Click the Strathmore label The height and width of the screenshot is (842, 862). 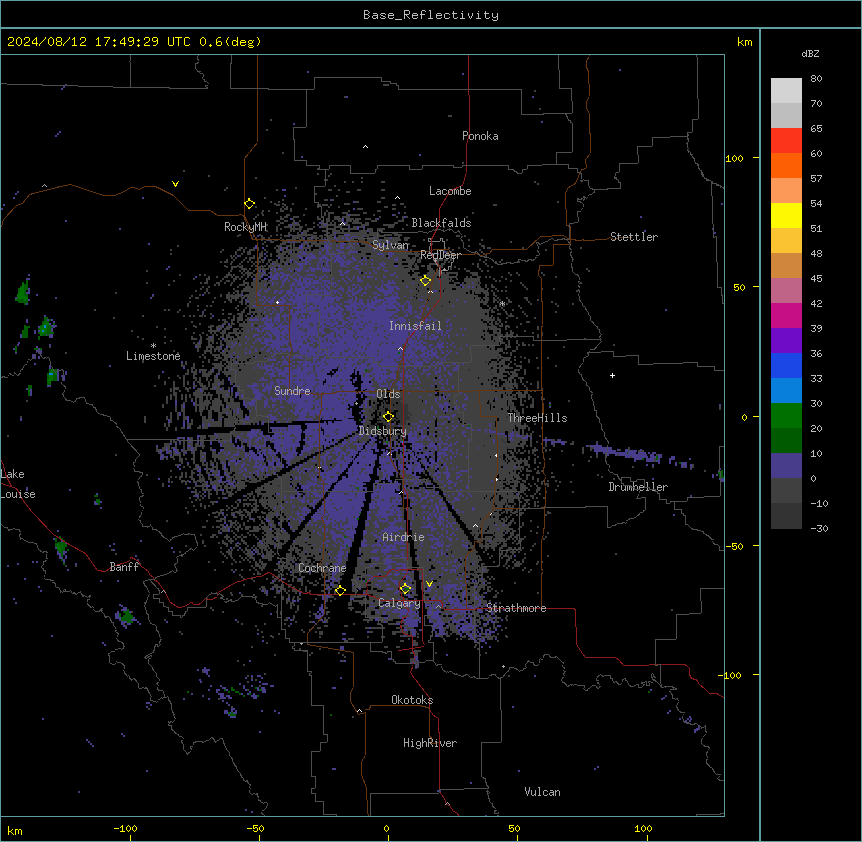(516, 608)
